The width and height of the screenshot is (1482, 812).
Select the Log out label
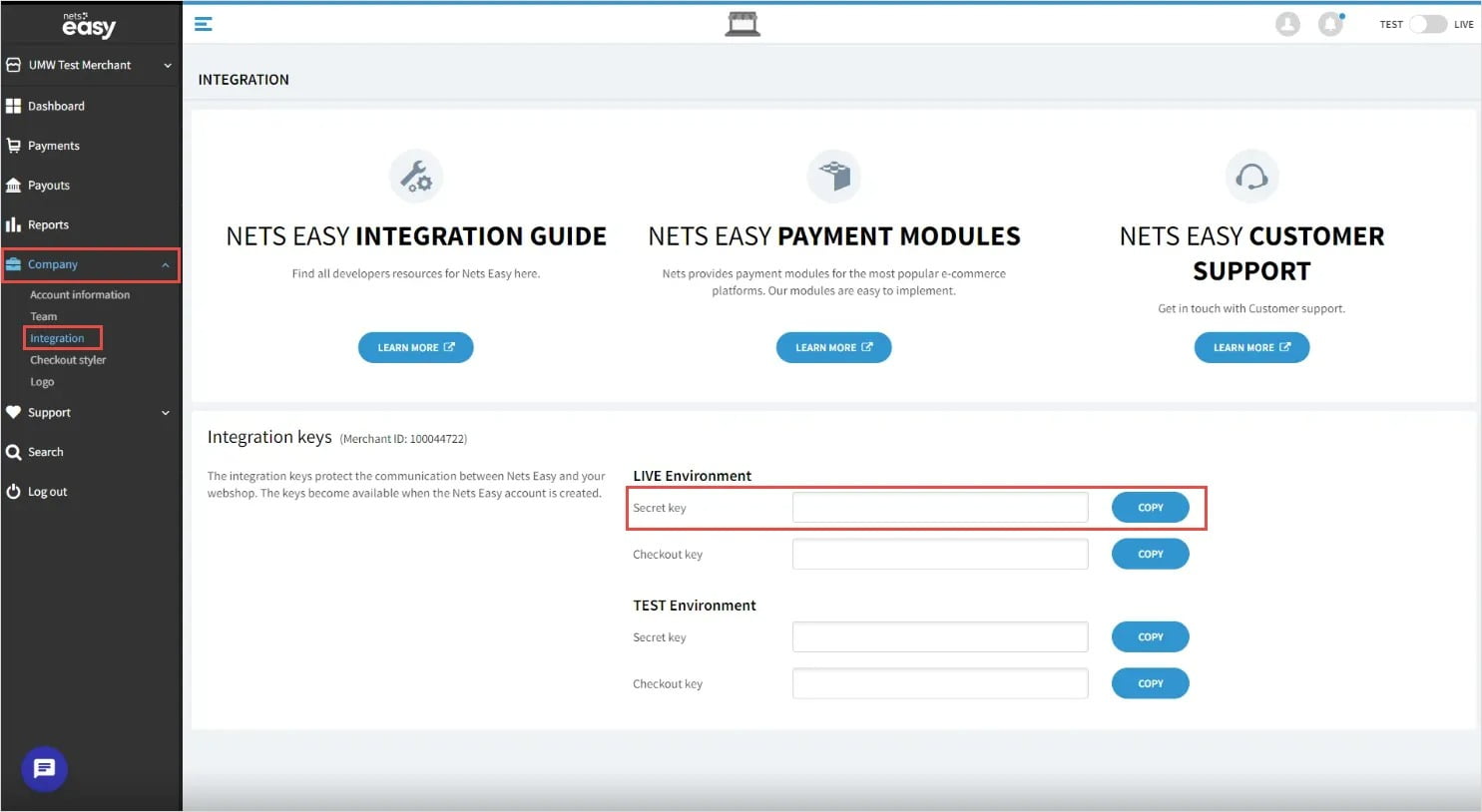[48, 492]
